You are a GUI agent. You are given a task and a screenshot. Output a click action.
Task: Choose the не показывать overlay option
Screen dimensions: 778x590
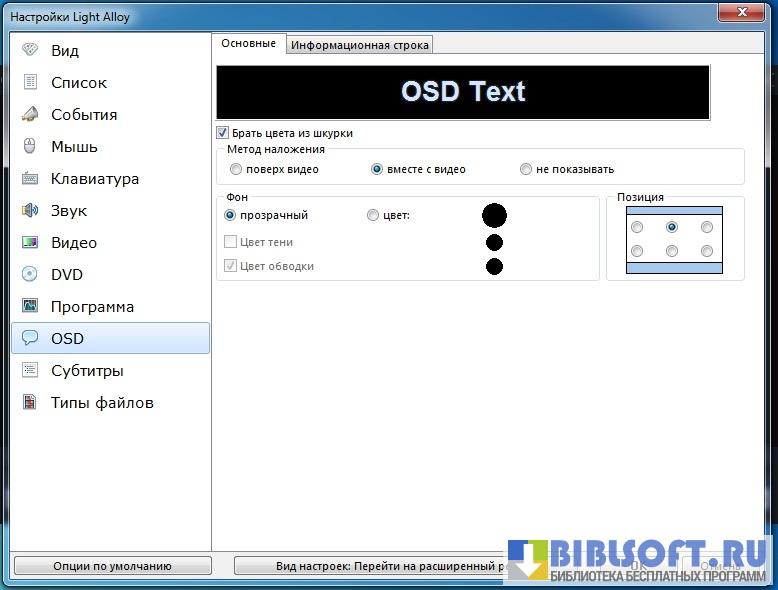pos(526,169)
